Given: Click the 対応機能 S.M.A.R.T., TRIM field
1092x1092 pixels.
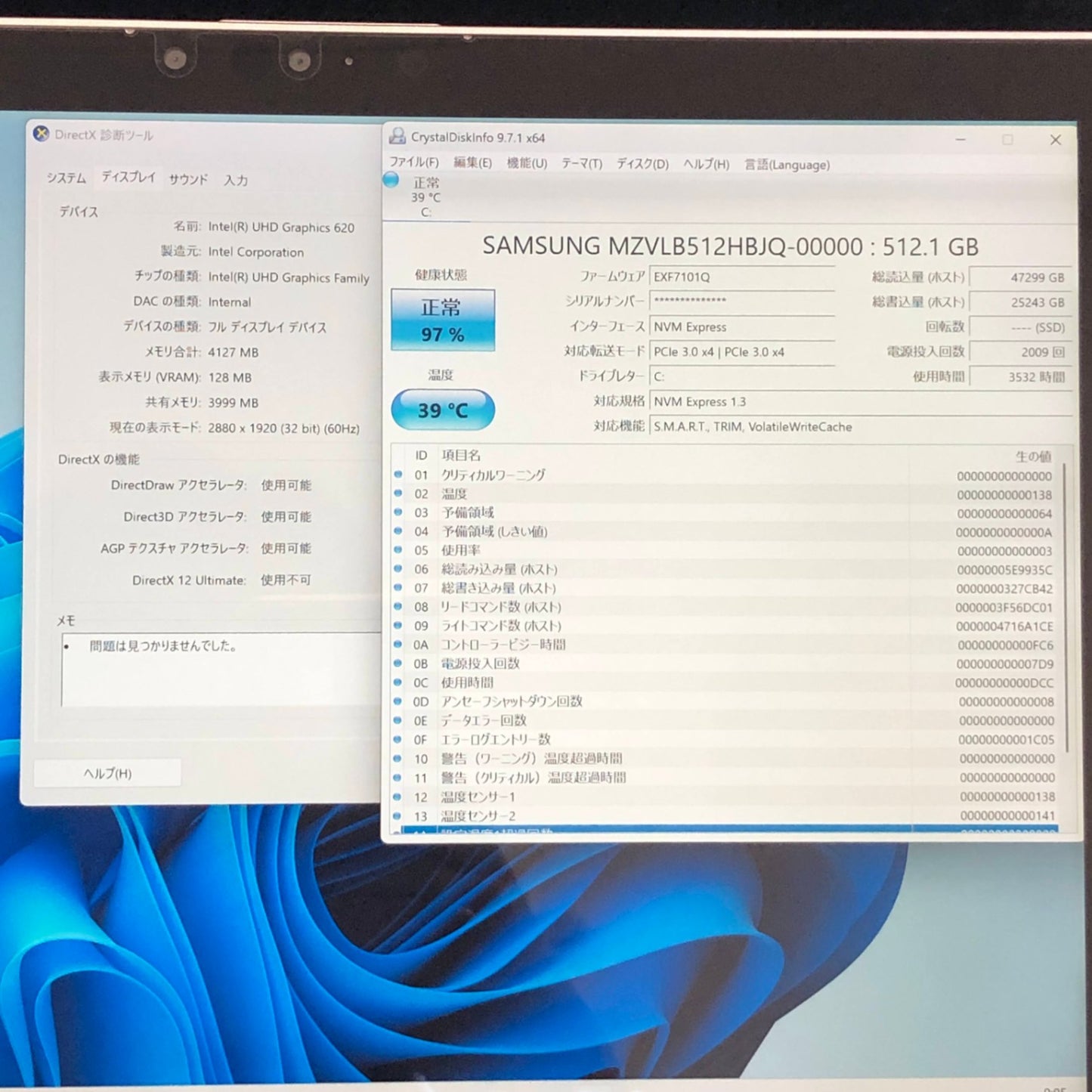Looking at the screenshot, I should [x=860, y=427].
